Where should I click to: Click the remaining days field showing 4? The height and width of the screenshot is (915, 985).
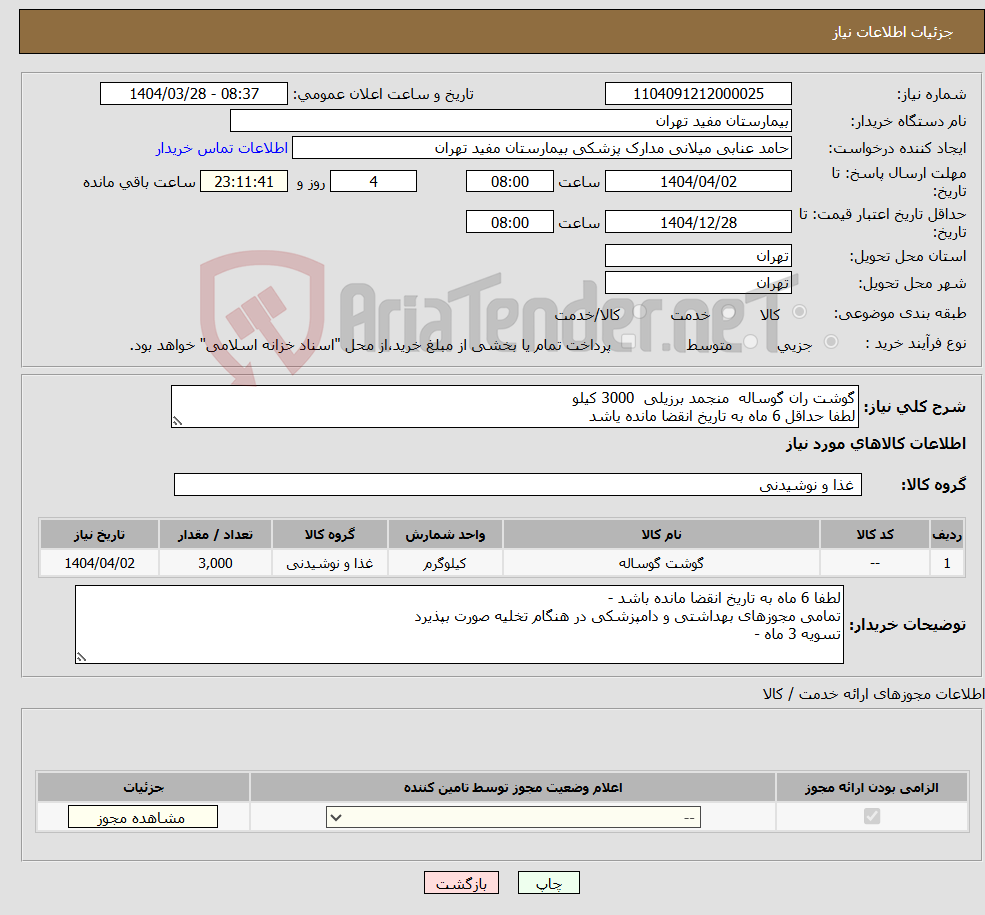[x=373, y=181]
